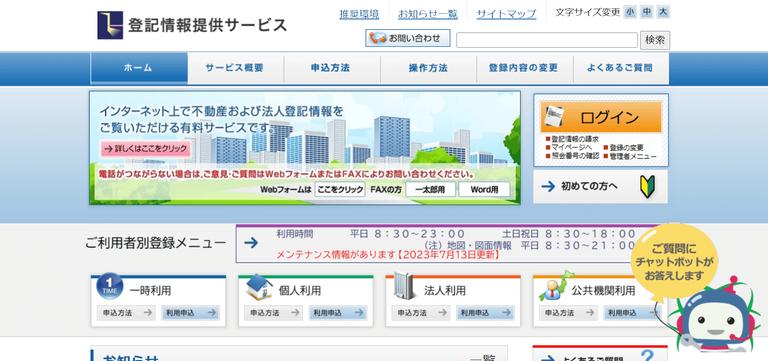This screenshot has height=361, width=768.
Task: Click the arrow icon in 初めての方へ
Action: coord(548,187)
